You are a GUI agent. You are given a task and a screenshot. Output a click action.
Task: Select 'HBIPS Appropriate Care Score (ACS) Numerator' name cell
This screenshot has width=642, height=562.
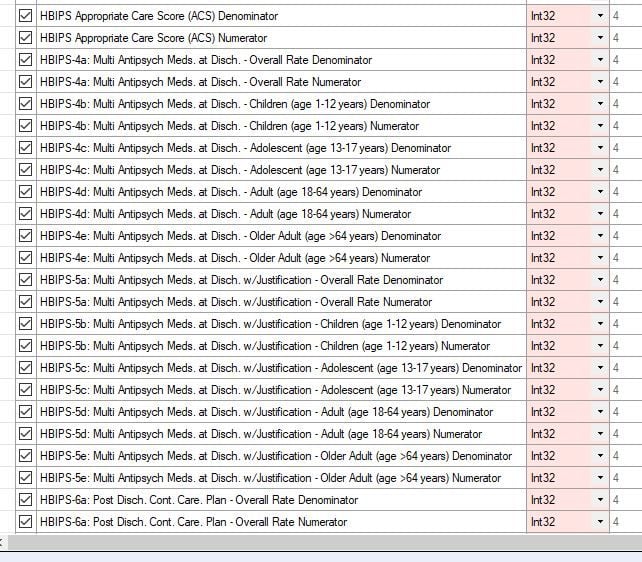coord(281,38)
